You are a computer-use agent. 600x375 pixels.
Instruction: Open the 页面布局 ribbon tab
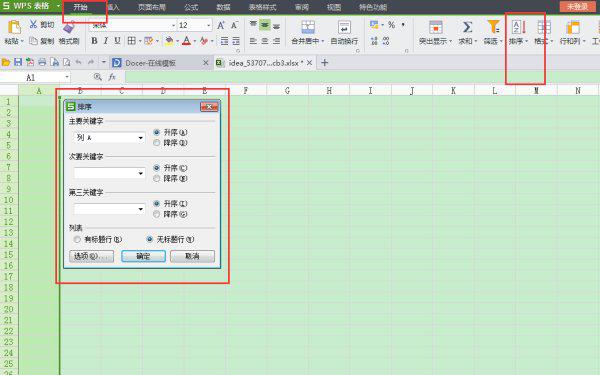pos(152,7)
